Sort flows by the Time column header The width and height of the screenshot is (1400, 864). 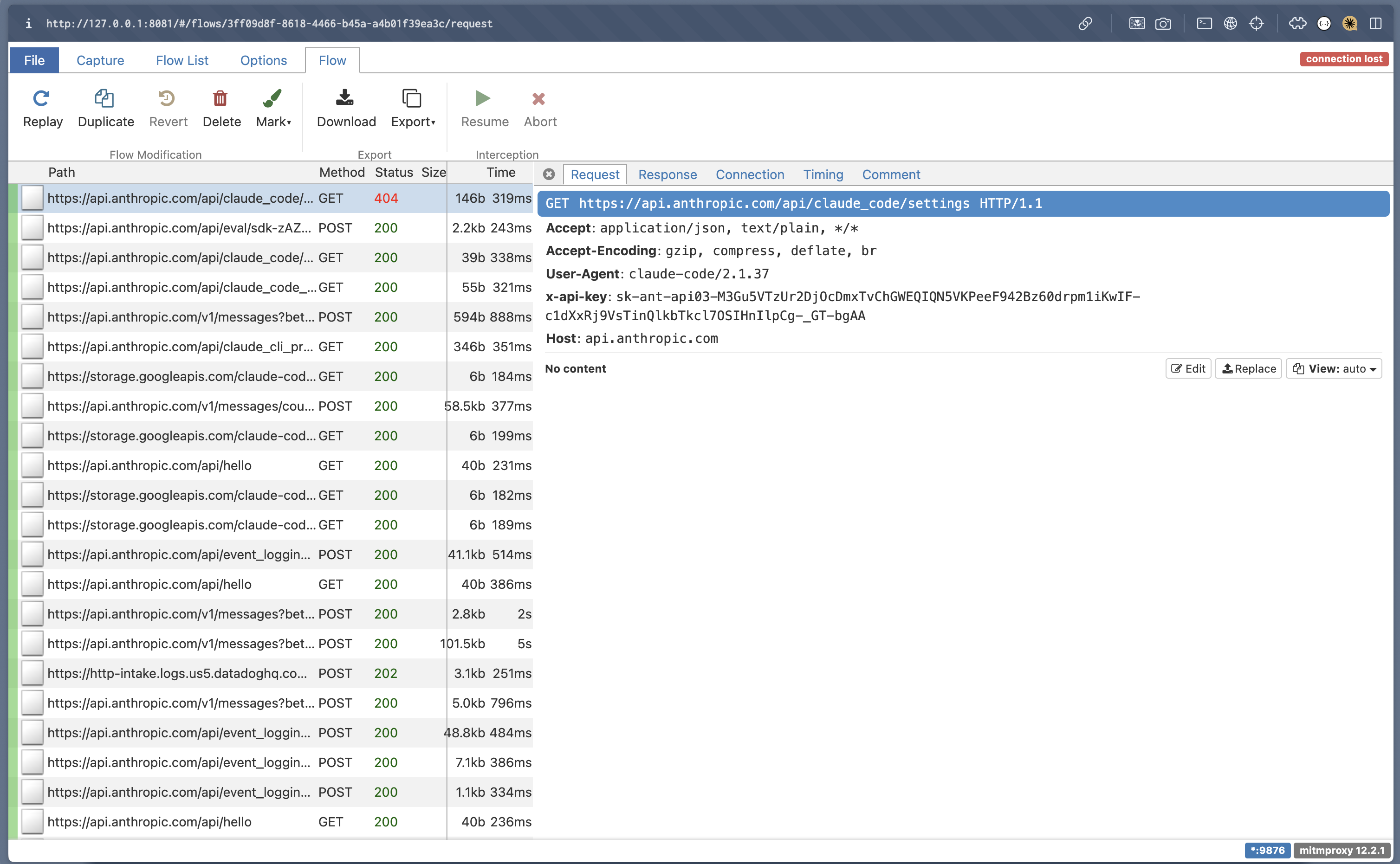click(501, 173)
